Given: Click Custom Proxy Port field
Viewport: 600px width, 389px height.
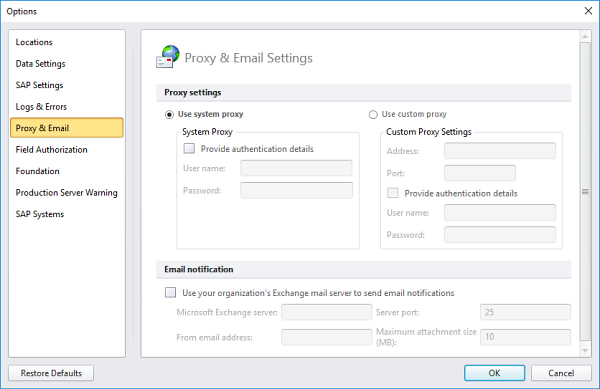Looking at the screenshot, I should 480,173.
